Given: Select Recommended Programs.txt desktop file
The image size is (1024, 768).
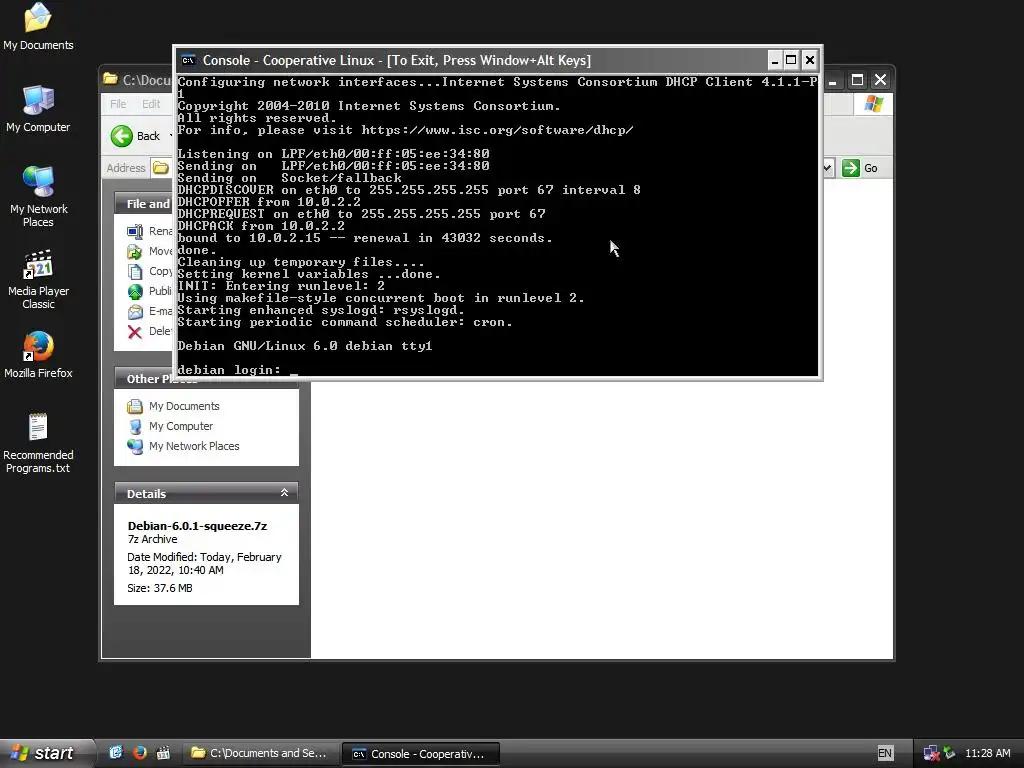Looking at the screenshot, I should point(38,443).
